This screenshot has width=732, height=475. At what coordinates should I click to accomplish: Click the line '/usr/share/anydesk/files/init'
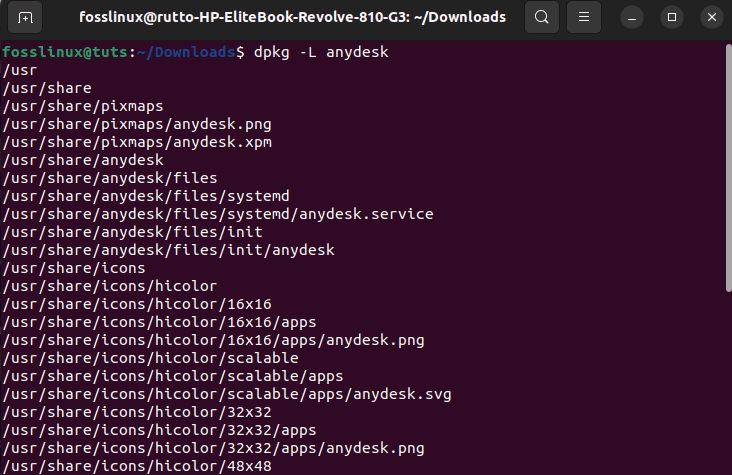pos(133,232)
